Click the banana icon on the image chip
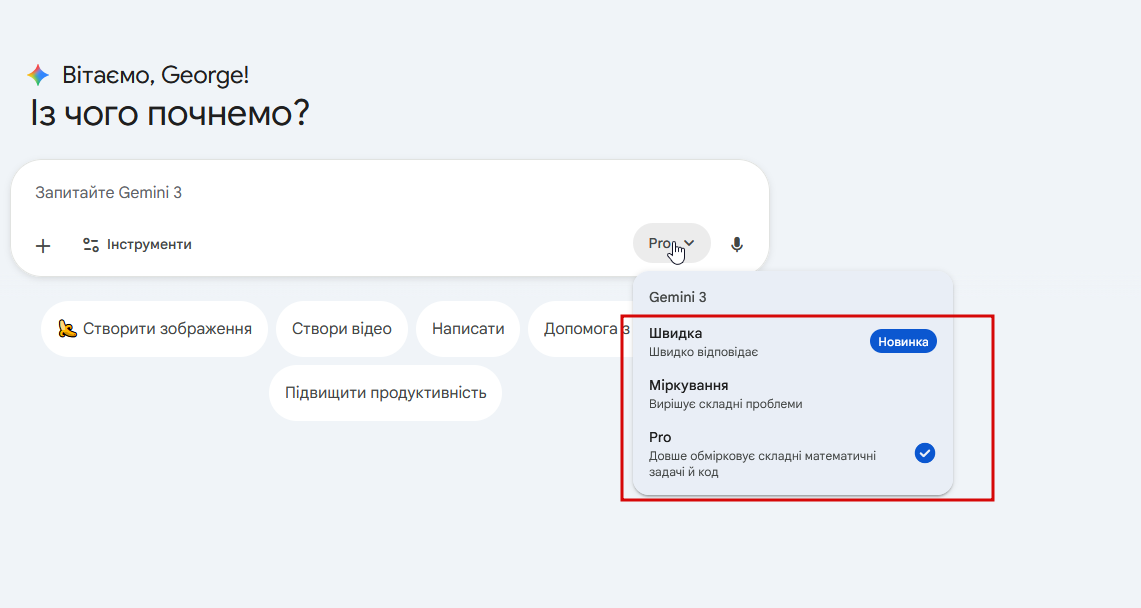 point(68,329)
